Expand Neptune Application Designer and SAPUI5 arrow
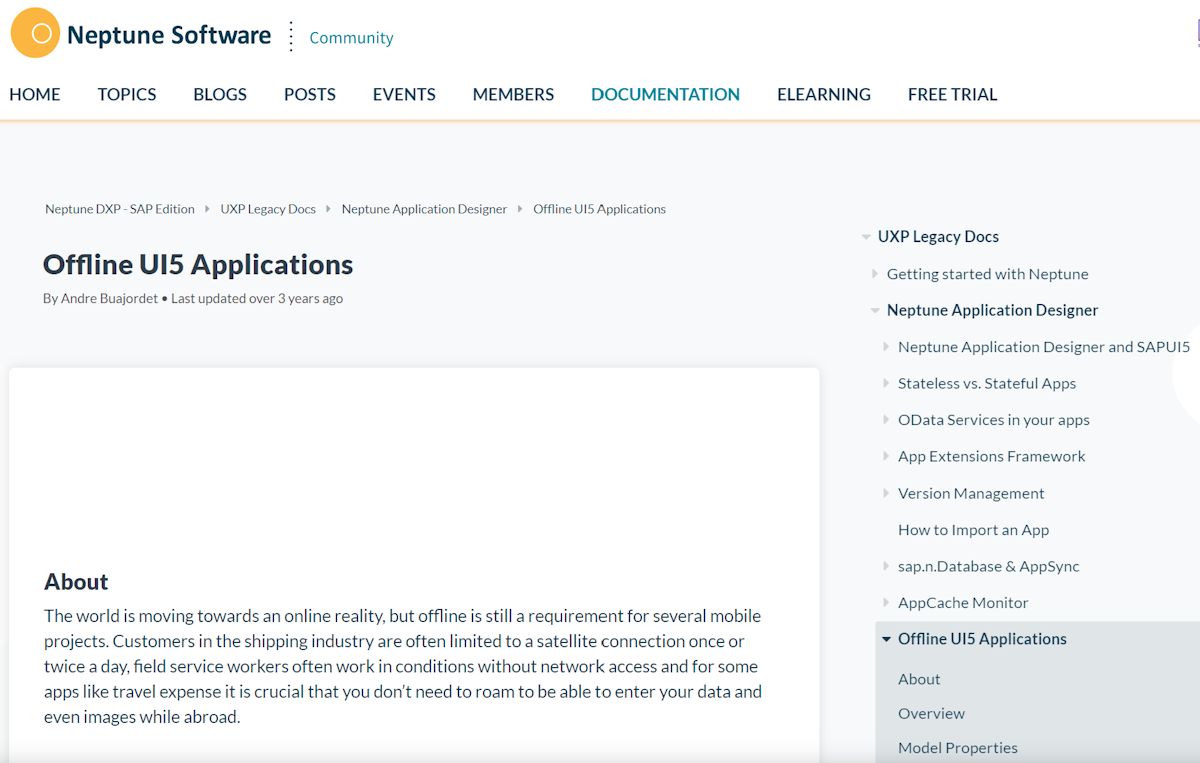The width and height of the screenshot is (1200, 763). coord(886,347)
